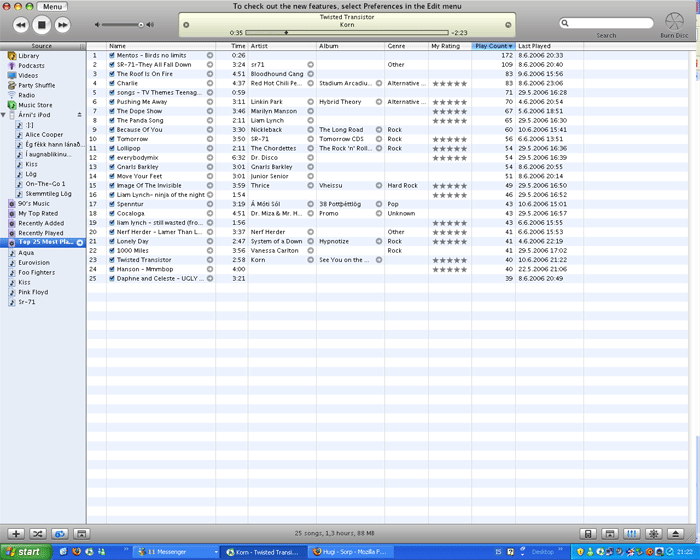
Task: Select the Top 25 Most Played playlist
Action: tap(43, 242)
